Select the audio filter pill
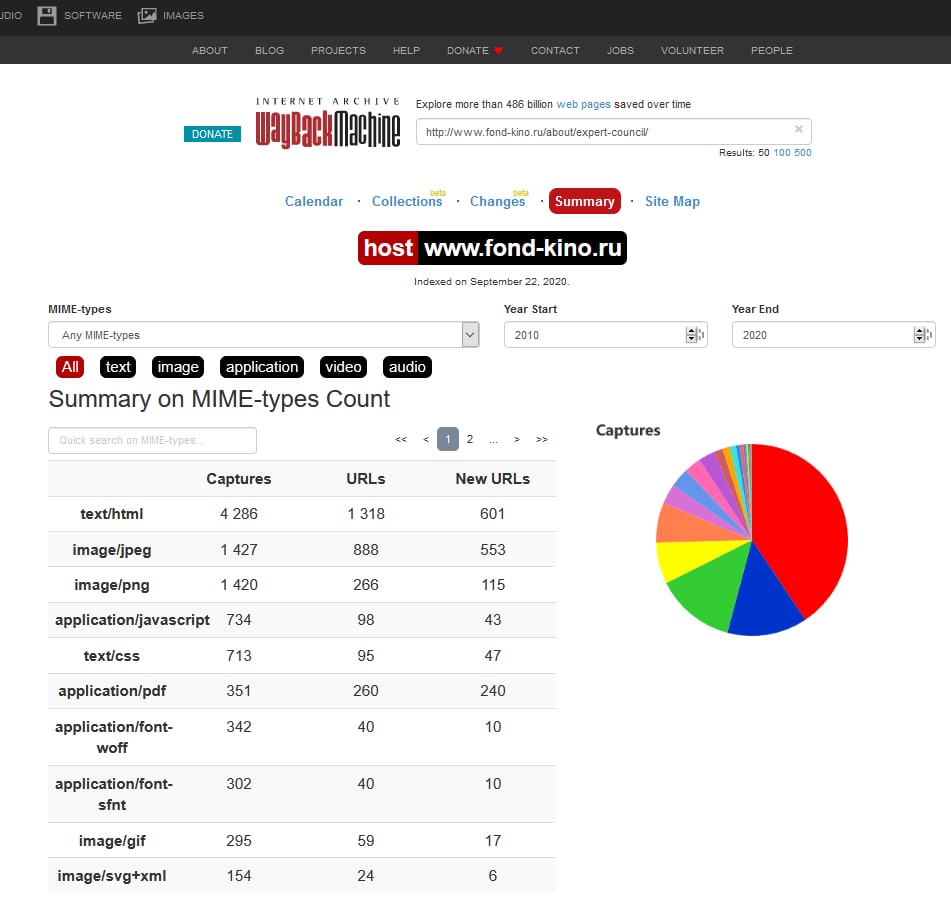This screenshot has width=951, height=905. tap(407, 367)
